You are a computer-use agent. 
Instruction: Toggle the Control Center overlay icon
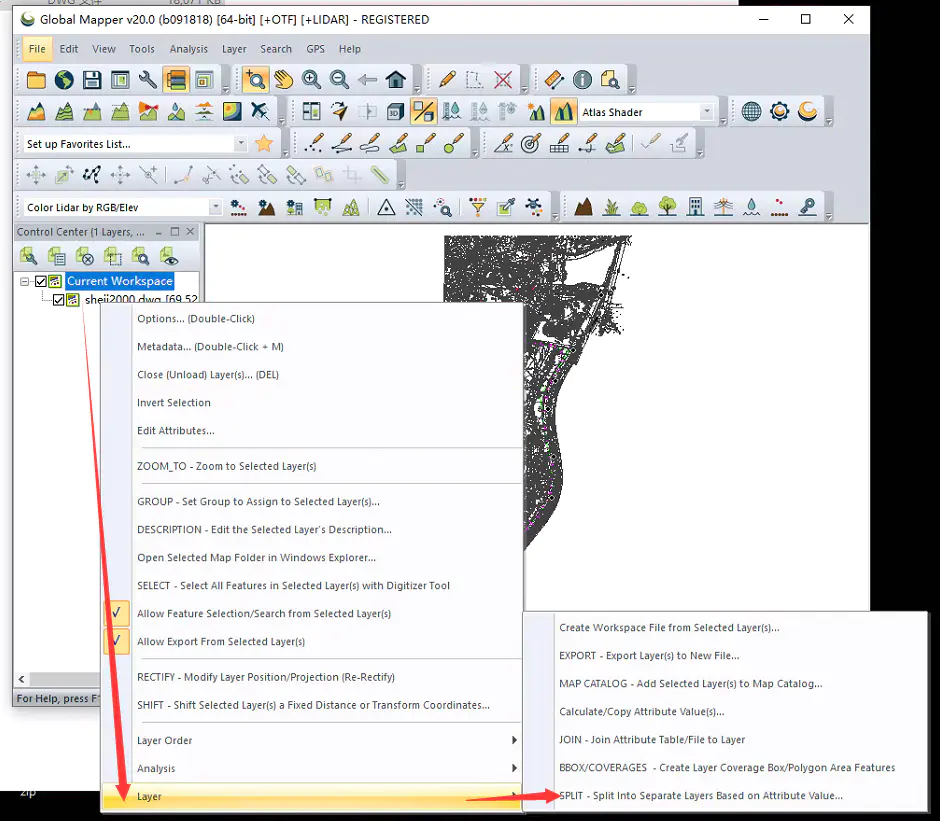[176, 80]
